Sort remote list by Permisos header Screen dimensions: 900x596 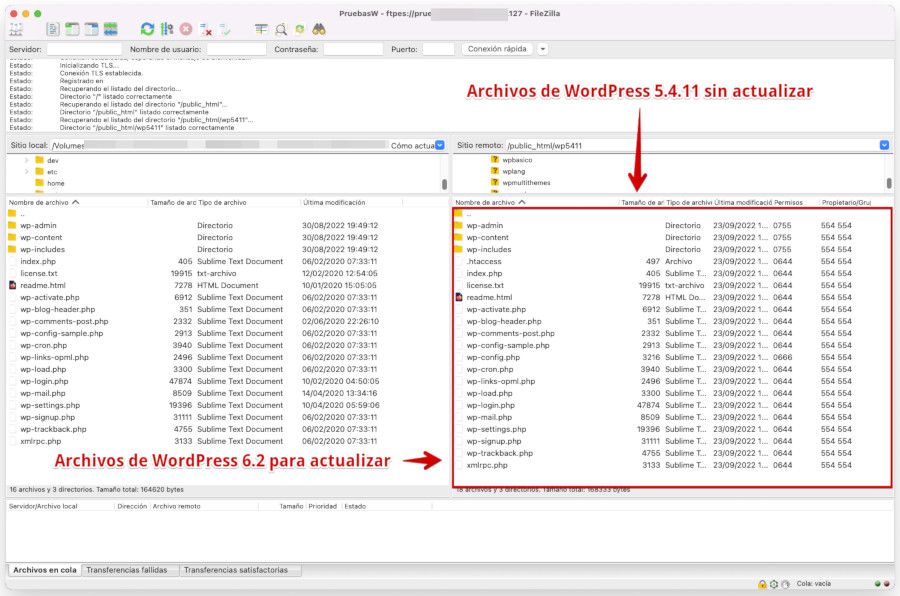pos(788,203)
